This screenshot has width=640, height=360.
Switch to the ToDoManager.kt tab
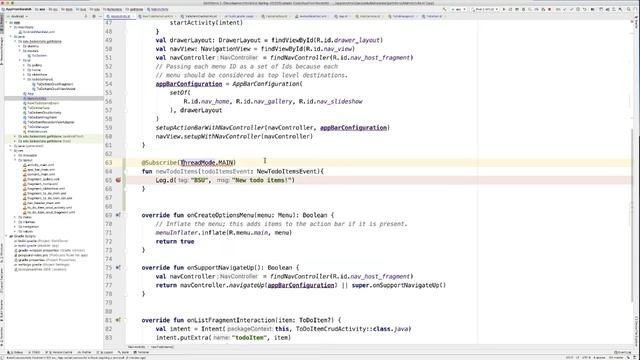coord(402,16)
